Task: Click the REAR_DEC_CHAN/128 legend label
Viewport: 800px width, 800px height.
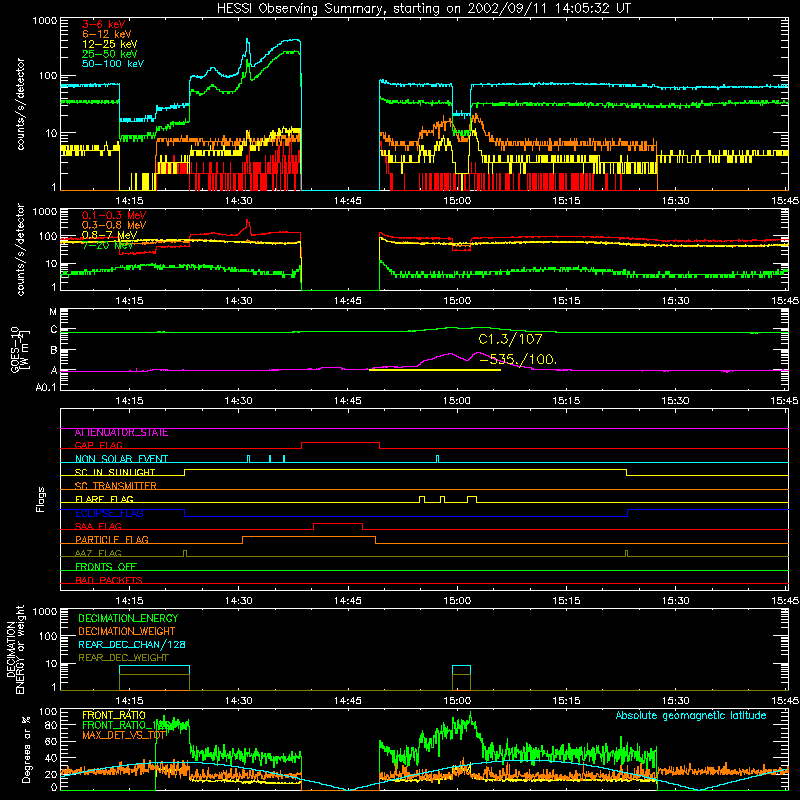Action: (132, 645)
